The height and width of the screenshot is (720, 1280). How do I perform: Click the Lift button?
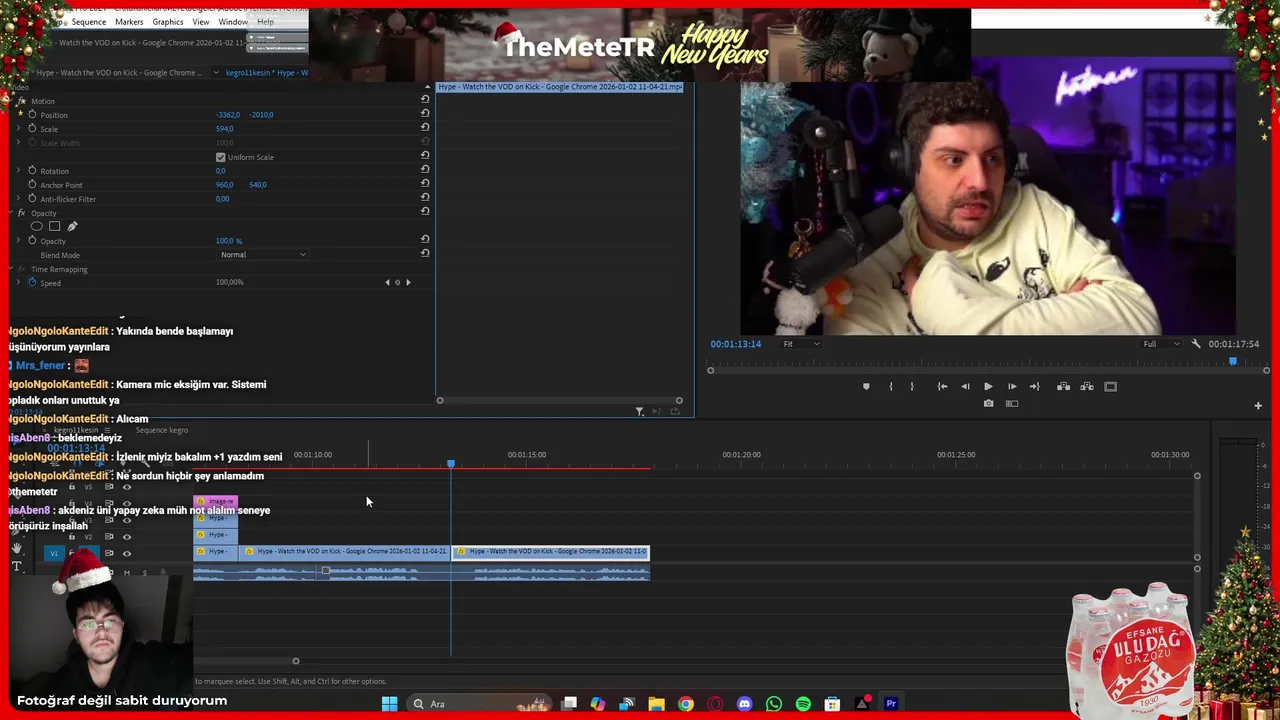click(x=1063, y=387)
